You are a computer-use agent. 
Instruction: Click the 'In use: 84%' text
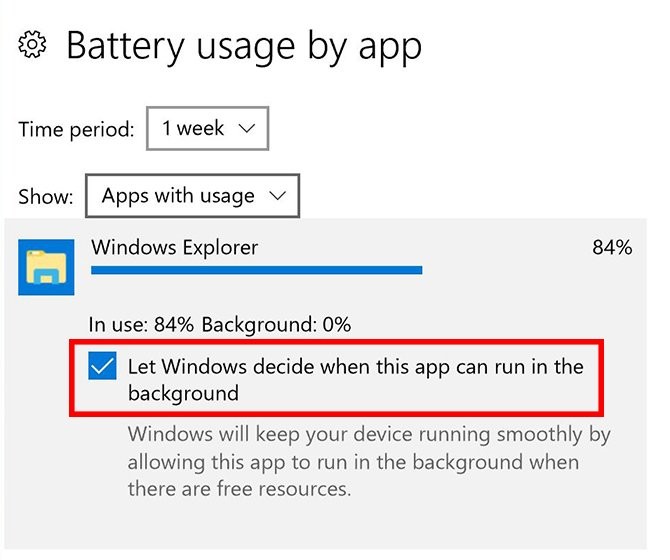pyautogui.click(x=142, y=325)
